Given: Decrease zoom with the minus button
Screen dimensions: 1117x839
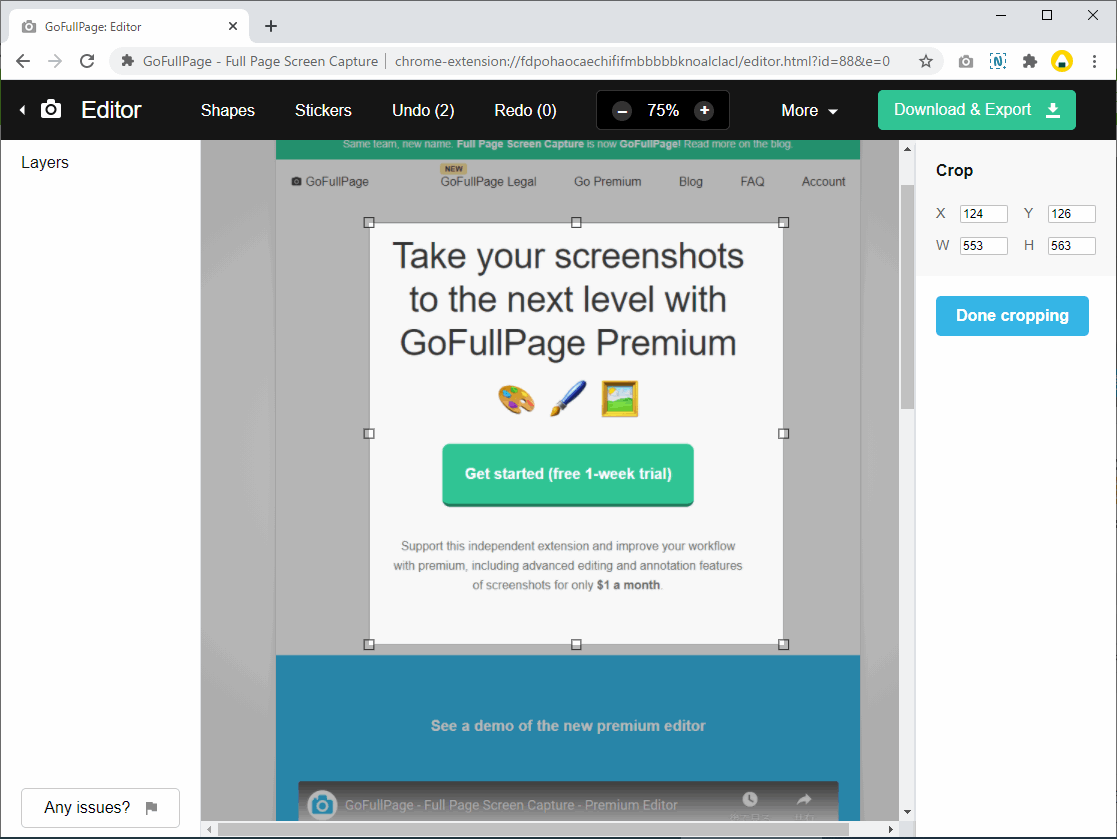Looking at the screenshot, I should point(622,110).
